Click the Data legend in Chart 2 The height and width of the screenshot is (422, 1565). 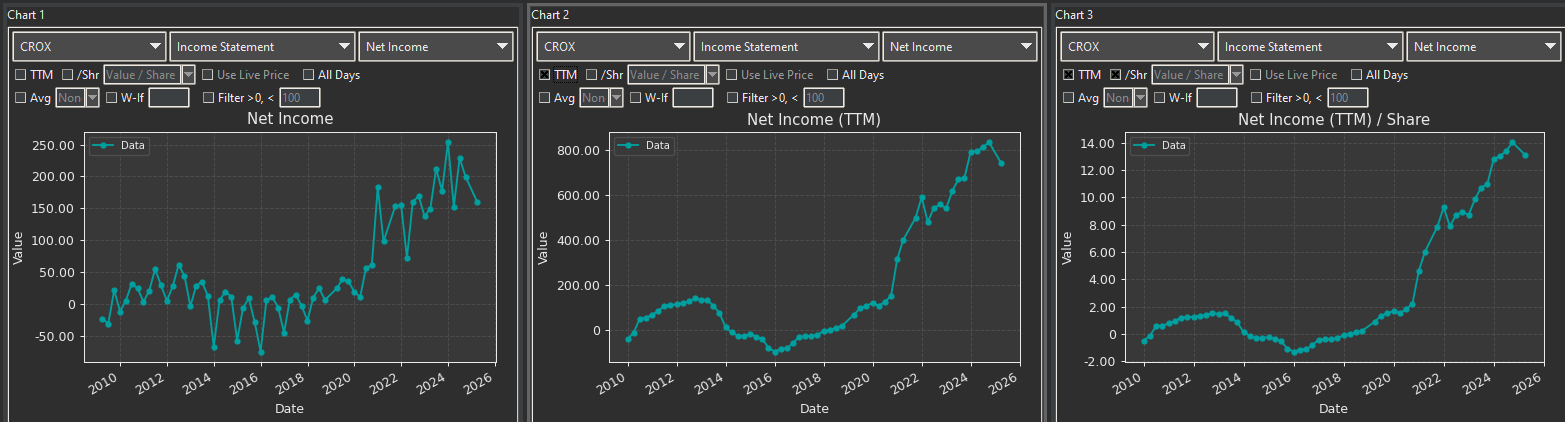[x=643, y=146]
